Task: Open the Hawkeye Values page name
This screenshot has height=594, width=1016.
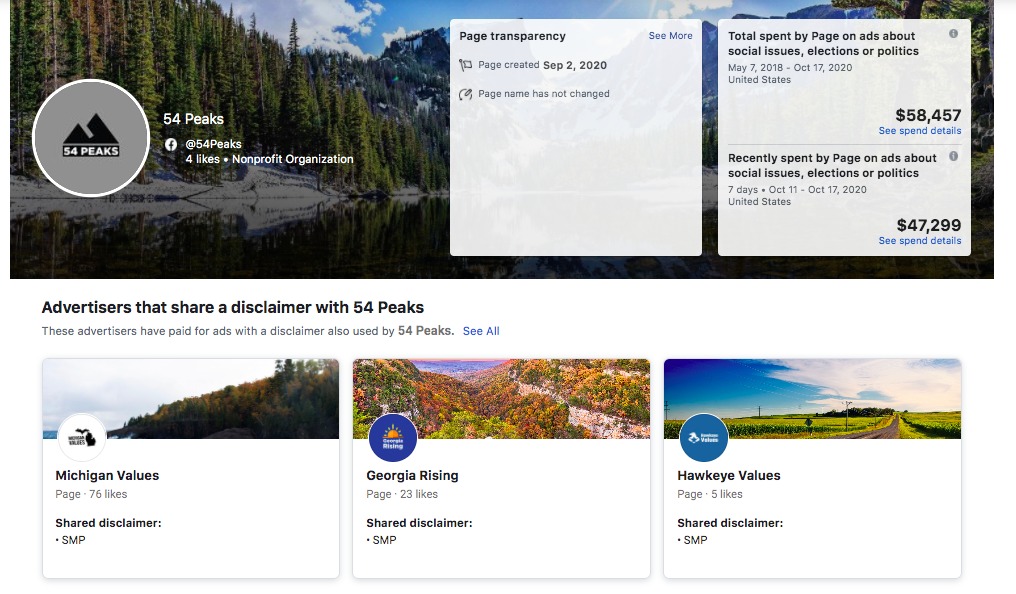Action: [728, 476]
